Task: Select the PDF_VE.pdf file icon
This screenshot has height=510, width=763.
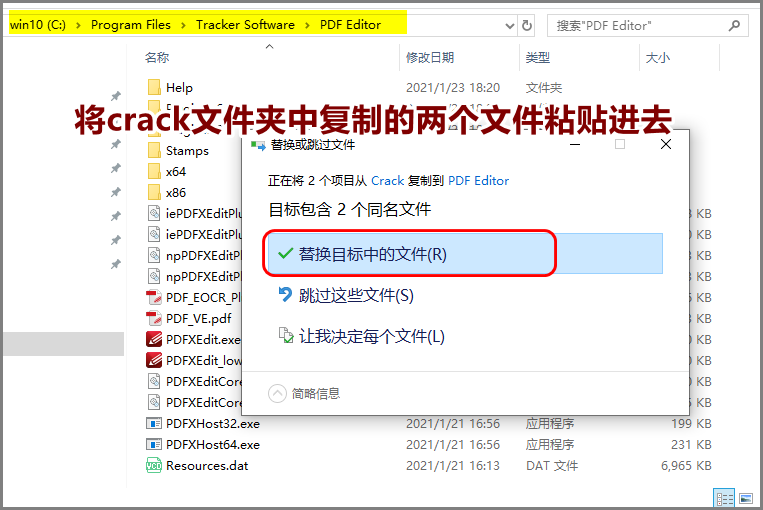Action: [x=154, y=318]
